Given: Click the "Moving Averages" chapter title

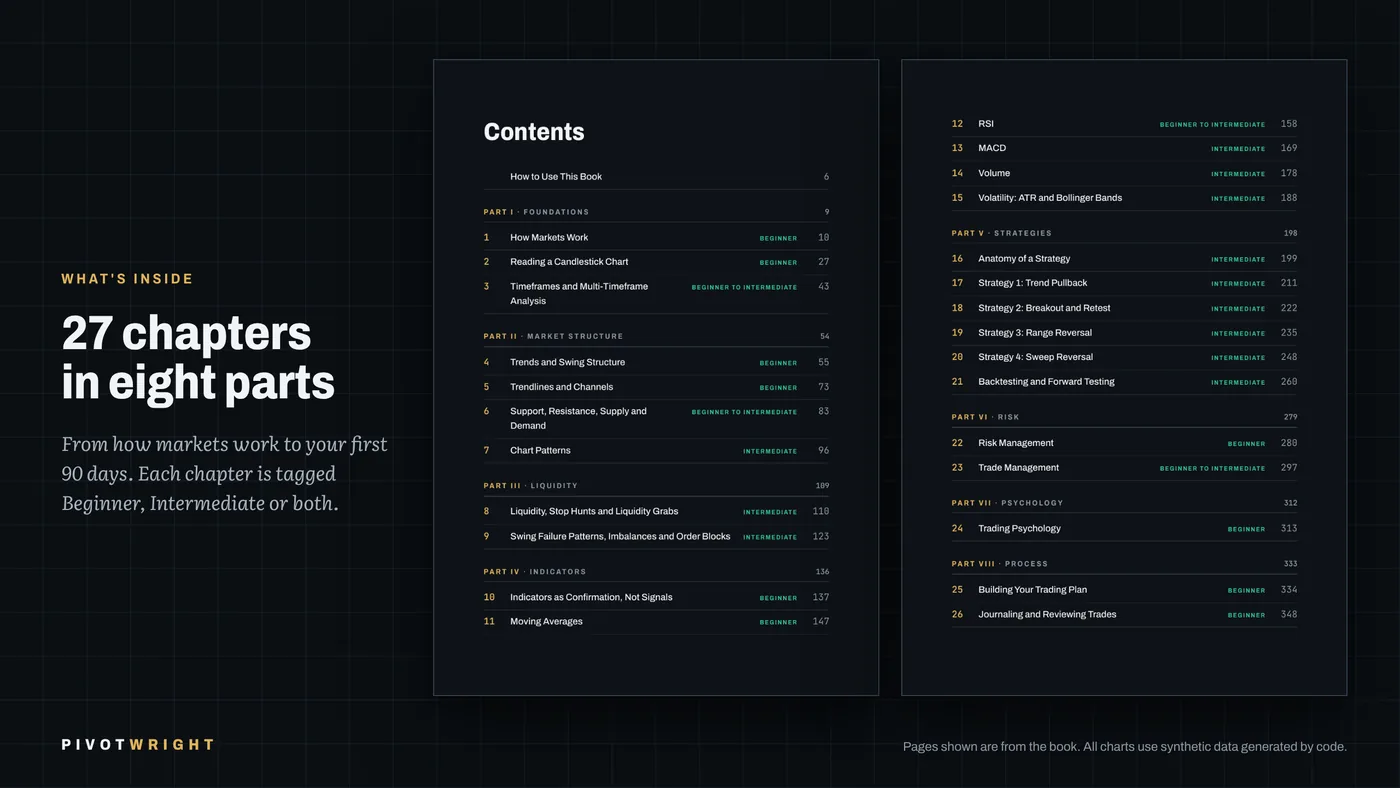Looking at the screenshot, I should (546, 622).
